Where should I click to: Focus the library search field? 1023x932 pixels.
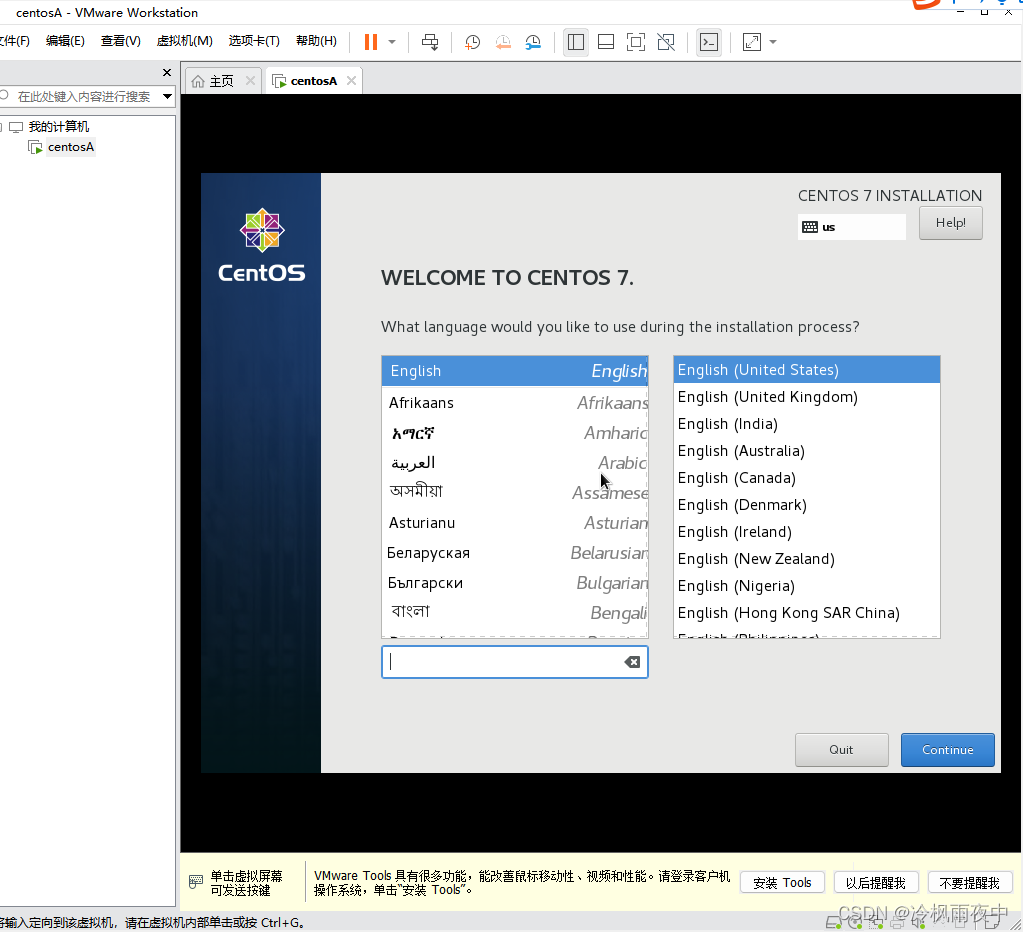coord(82,97)
